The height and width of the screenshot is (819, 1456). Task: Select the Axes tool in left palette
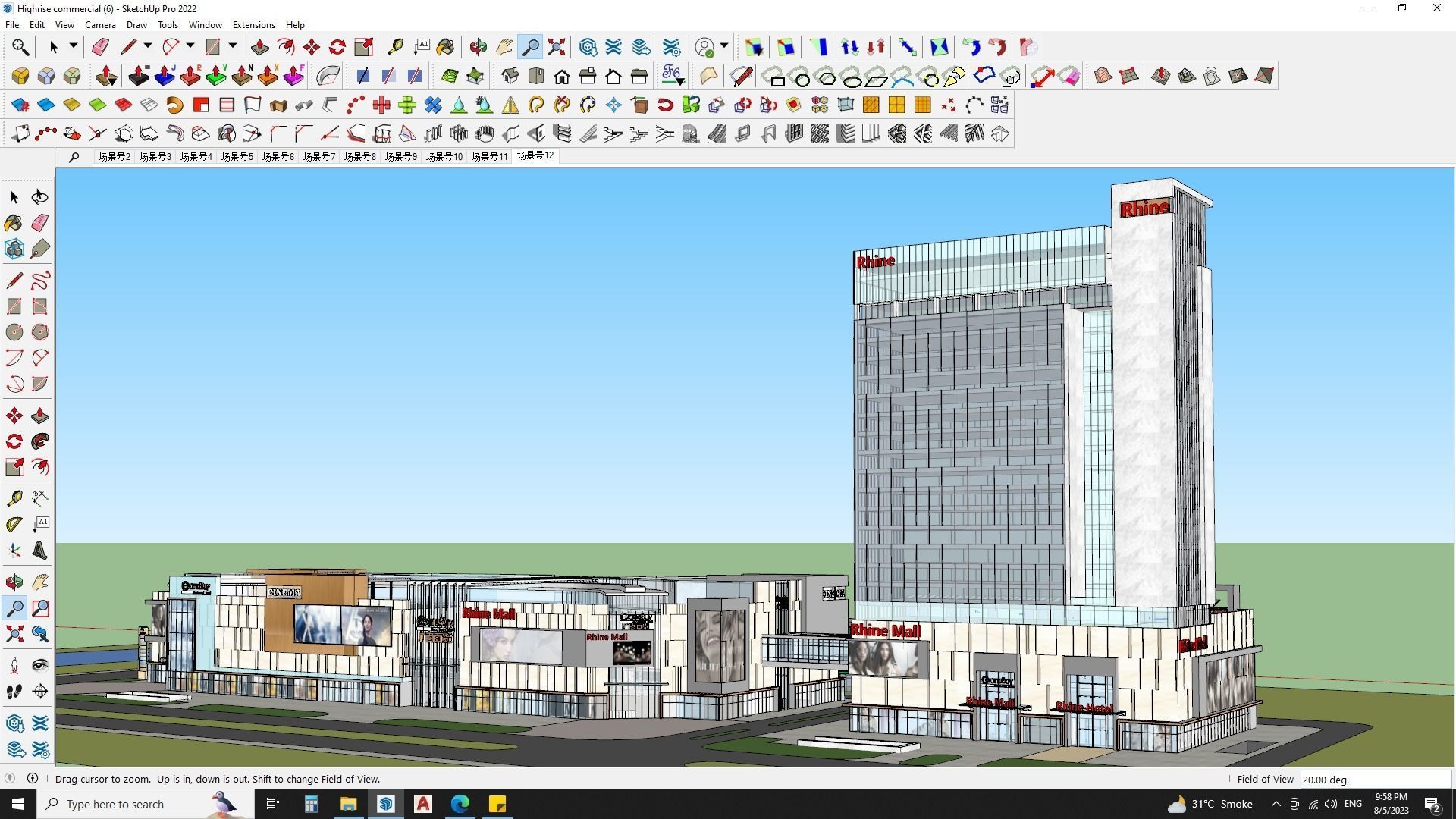coord(14,551)
